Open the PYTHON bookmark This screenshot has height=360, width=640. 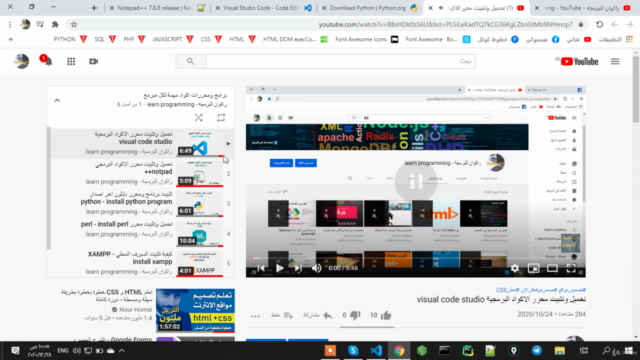(70, 39)
